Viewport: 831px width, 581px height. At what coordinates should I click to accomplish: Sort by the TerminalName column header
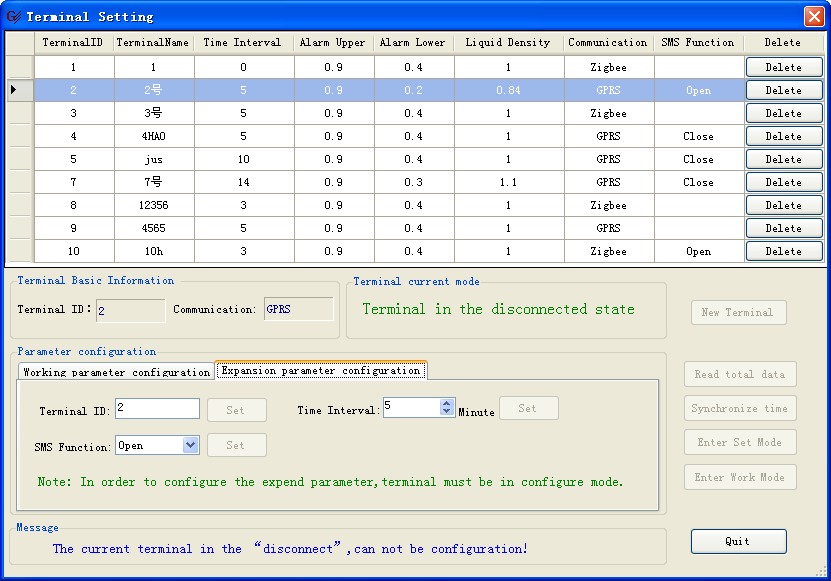pos(153,43)
